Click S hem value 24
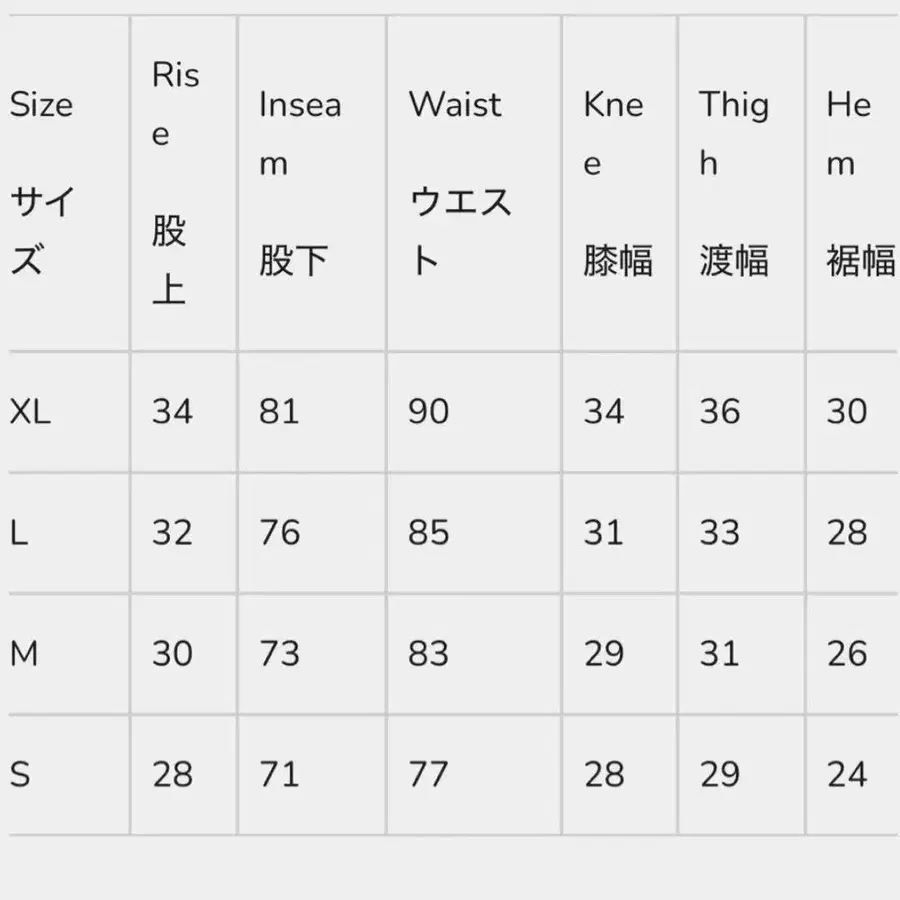The height and width of the screenshot is (900, 900). tap(847, 774)
